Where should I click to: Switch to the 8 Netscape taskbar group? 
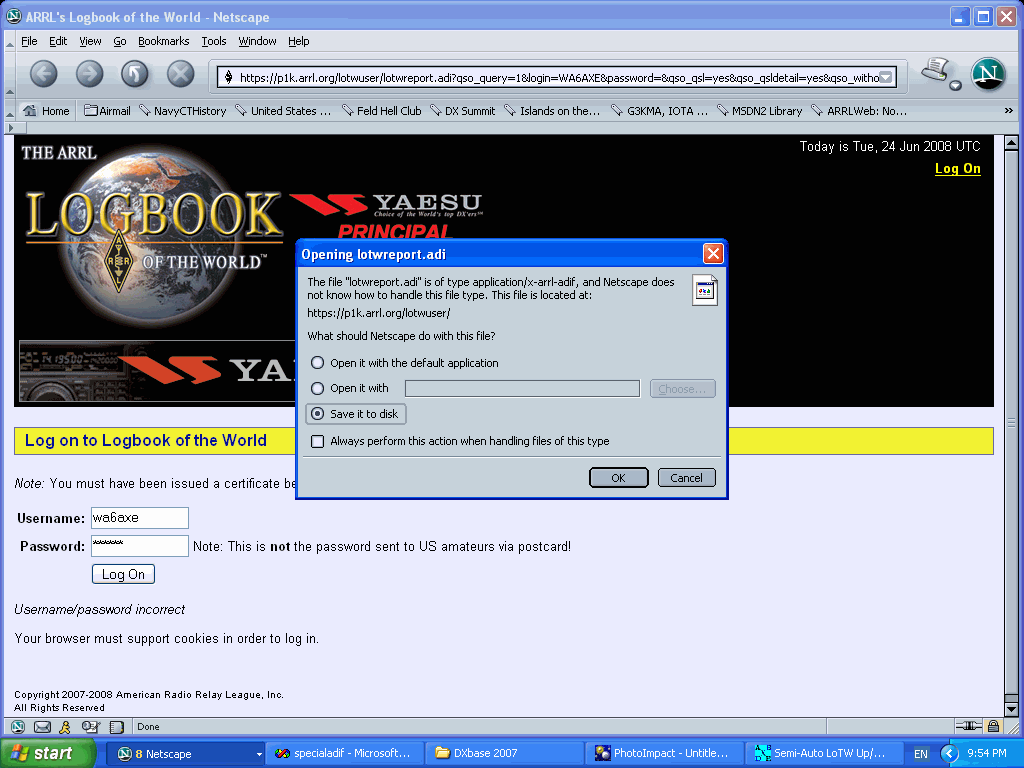(x=185, y=753)
